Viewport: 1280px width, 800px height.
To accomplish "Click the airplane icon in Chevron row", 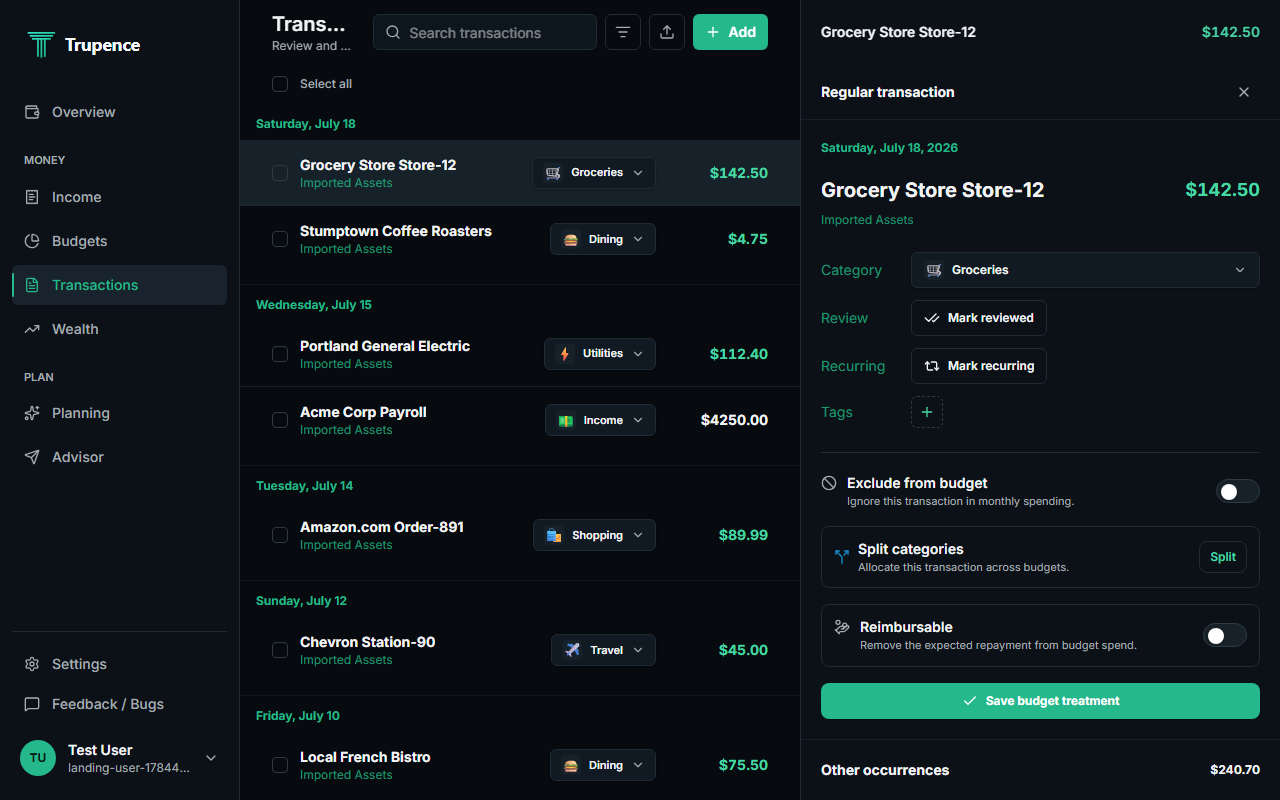I will coord(572,650).
